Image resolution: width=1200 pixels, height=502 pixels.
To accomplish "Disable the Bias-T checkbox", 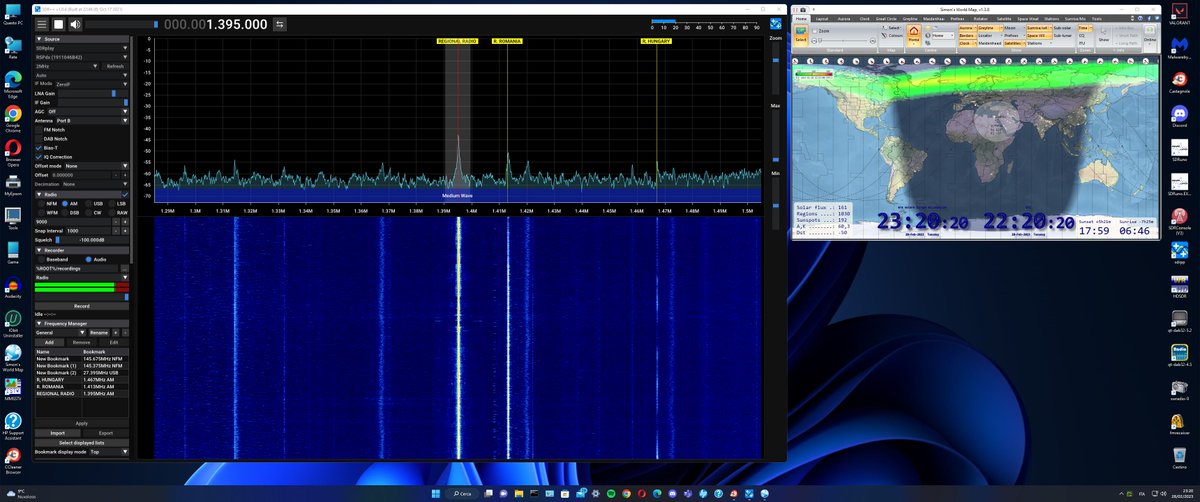I will [38, 148].
